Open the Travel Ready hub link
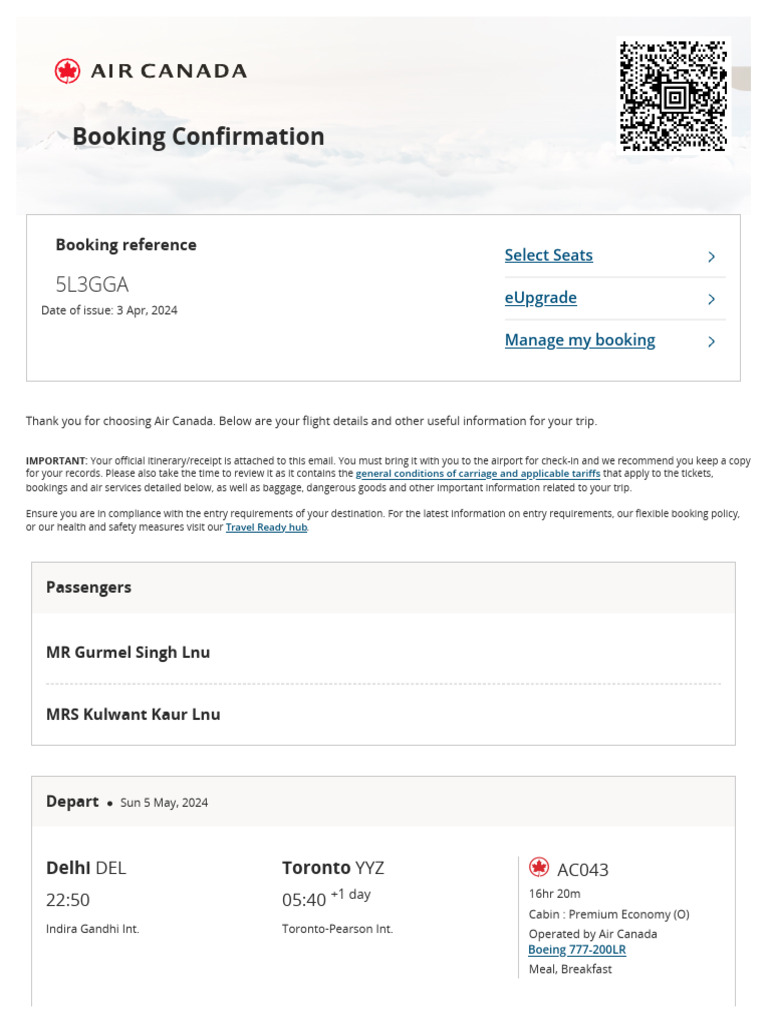Image resolution: width=768 pixels, height=1024 pixels. tap(266, 527)
